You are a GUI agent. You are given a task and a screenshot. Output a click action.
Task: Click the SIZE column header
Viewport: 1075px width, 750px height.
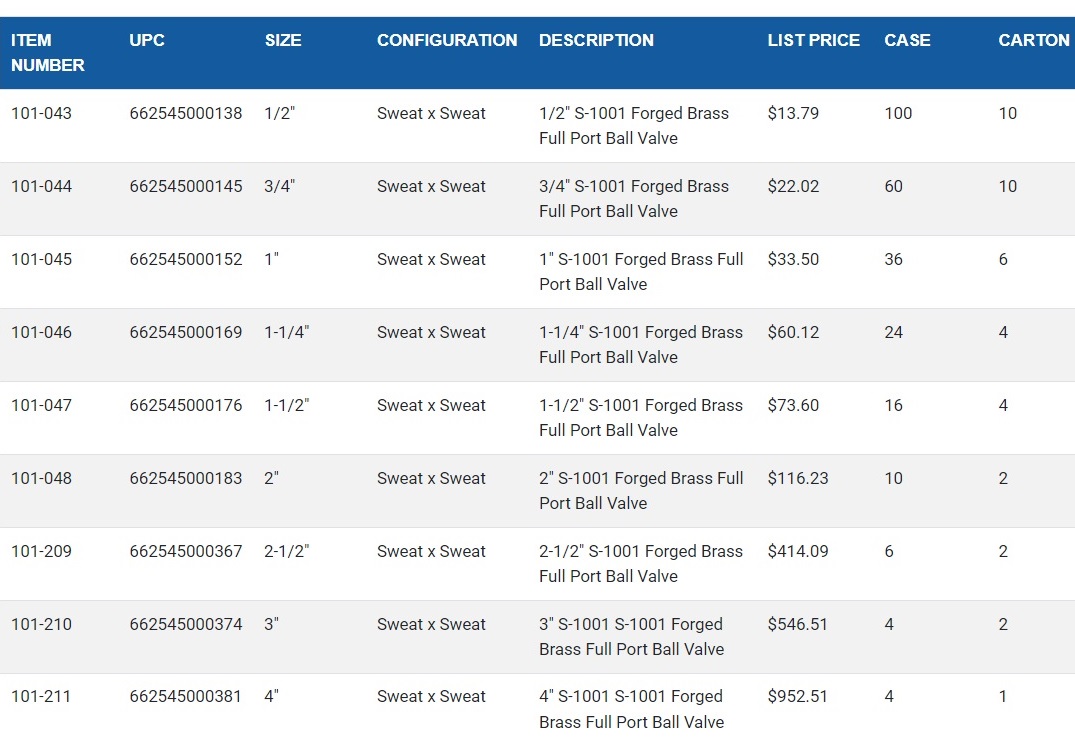coord(283,41)
